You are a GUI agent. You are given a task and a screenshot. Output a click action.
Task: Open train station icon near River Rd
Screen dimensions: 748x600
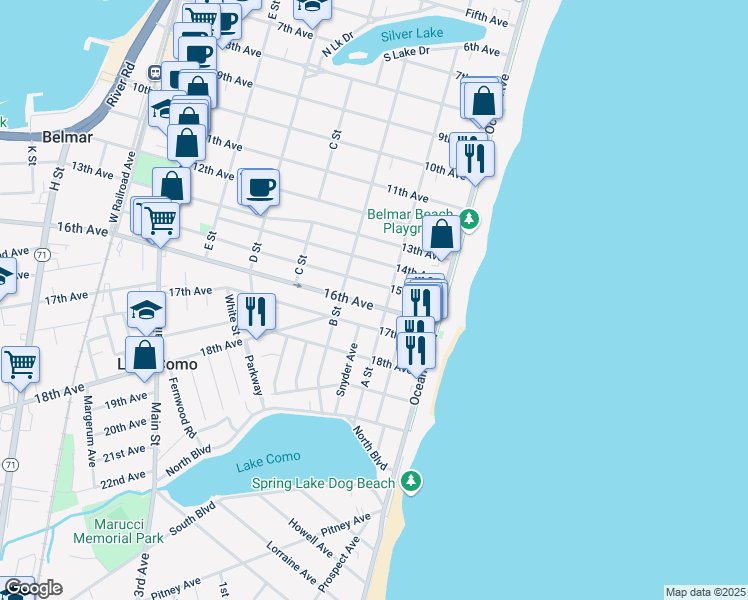155,72
